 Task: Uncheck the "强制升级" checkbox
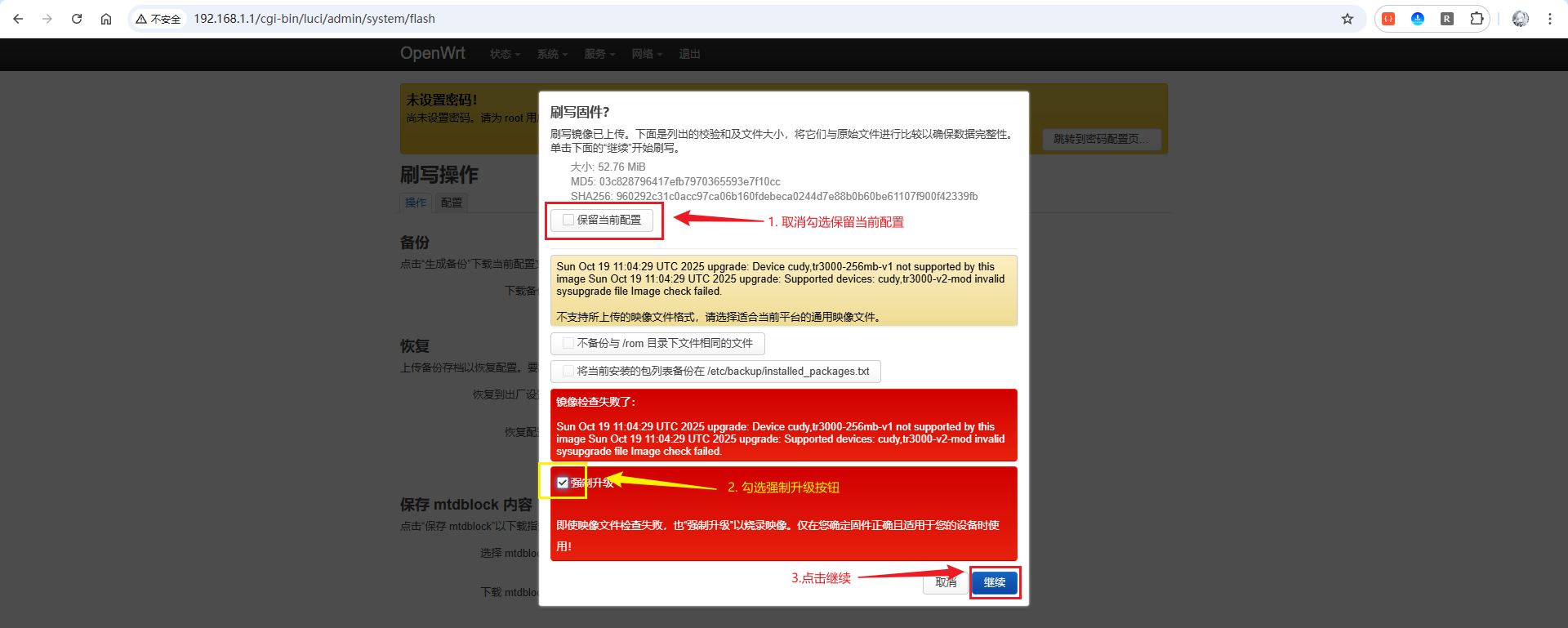pos(563,483)
